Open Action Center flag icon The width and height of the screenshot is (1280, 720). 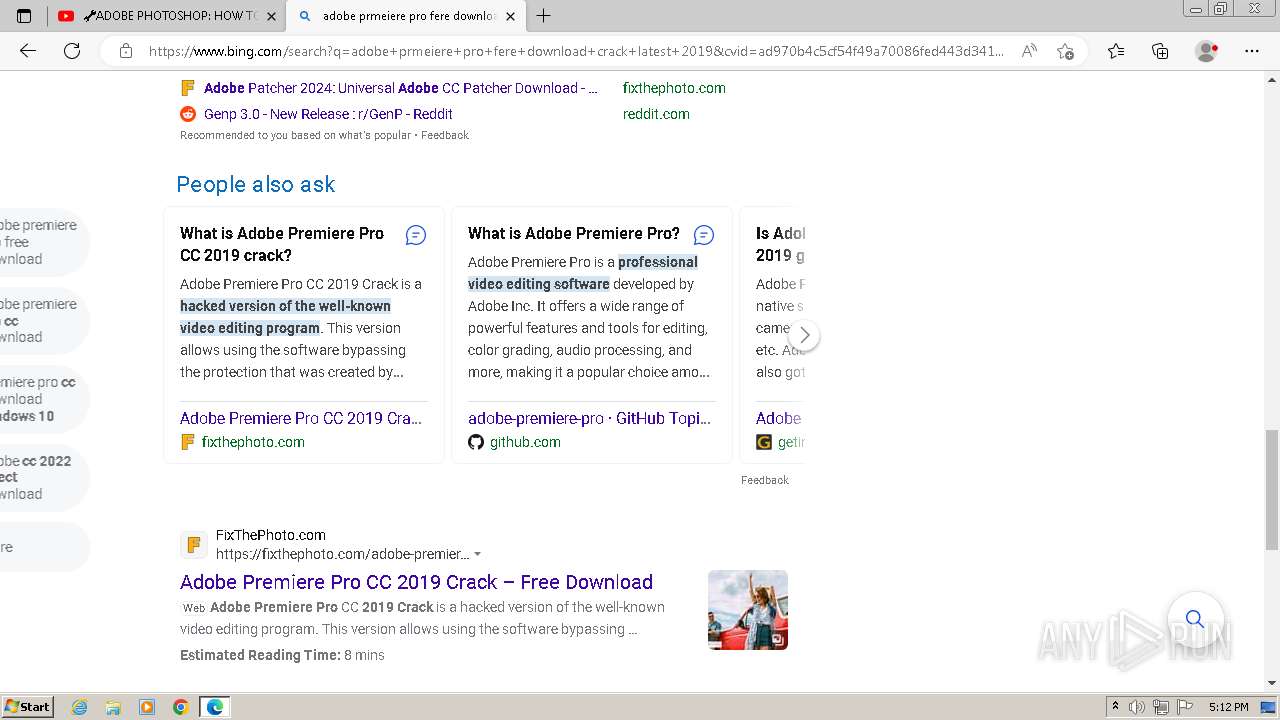tap(1184, 707)
